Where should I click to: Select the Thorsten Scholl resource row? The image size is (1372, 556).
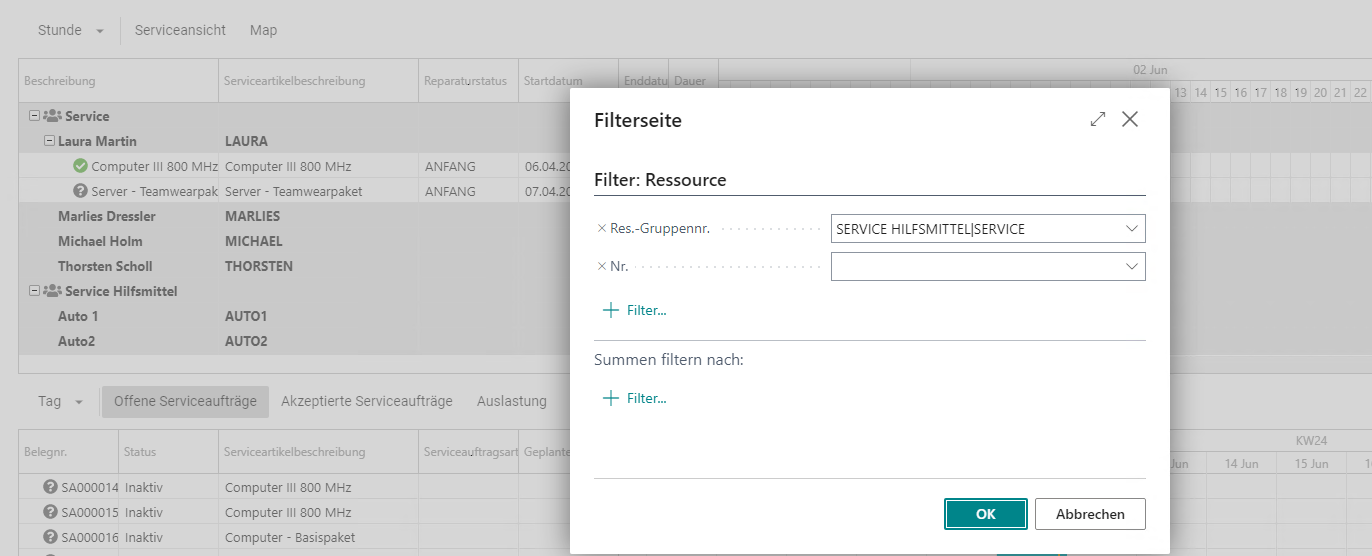point(294,266)
